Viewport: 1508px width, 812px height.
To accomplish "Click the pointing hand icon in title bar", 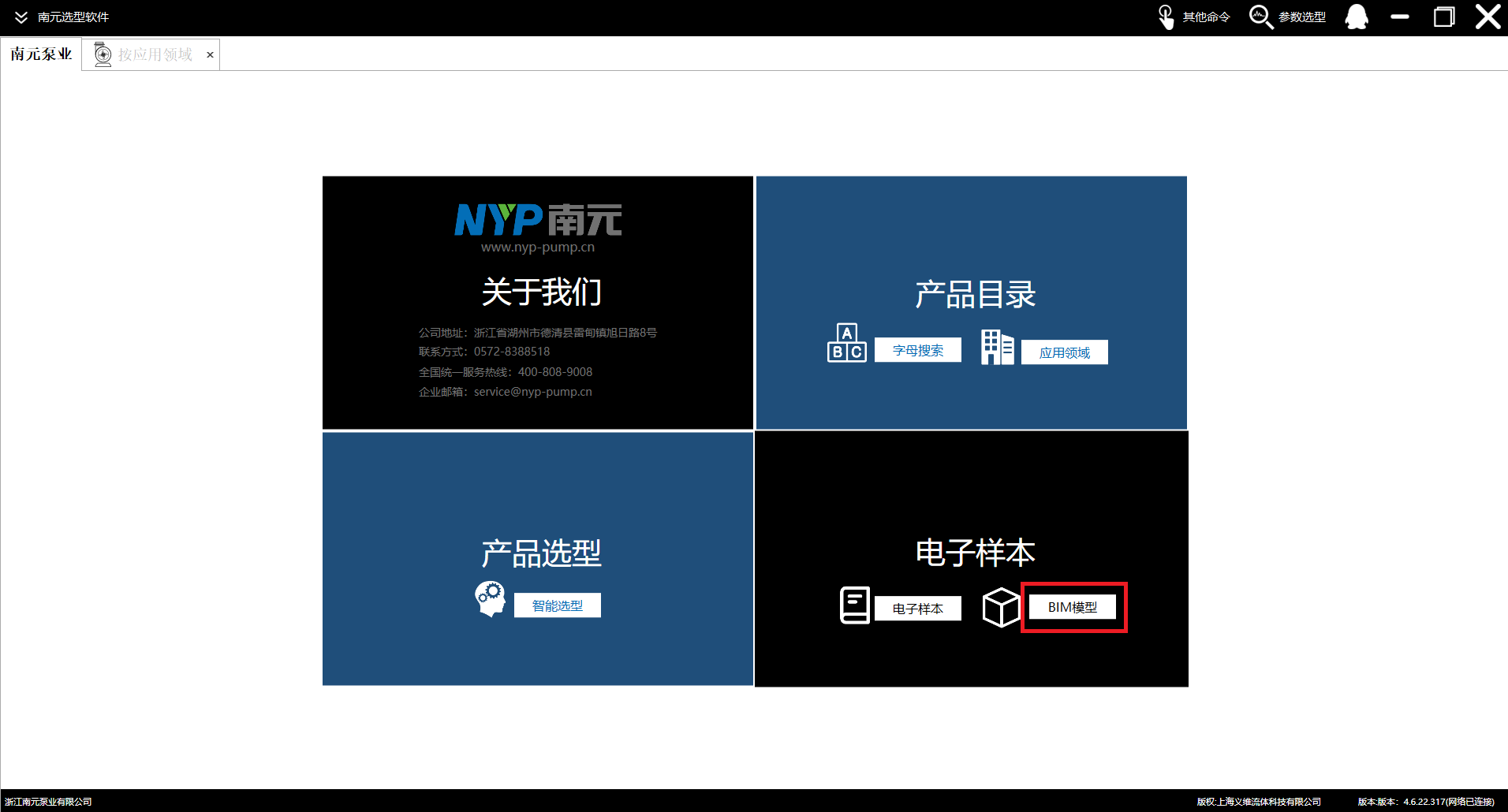I will pyautogui.click(x=1166, y=17).
